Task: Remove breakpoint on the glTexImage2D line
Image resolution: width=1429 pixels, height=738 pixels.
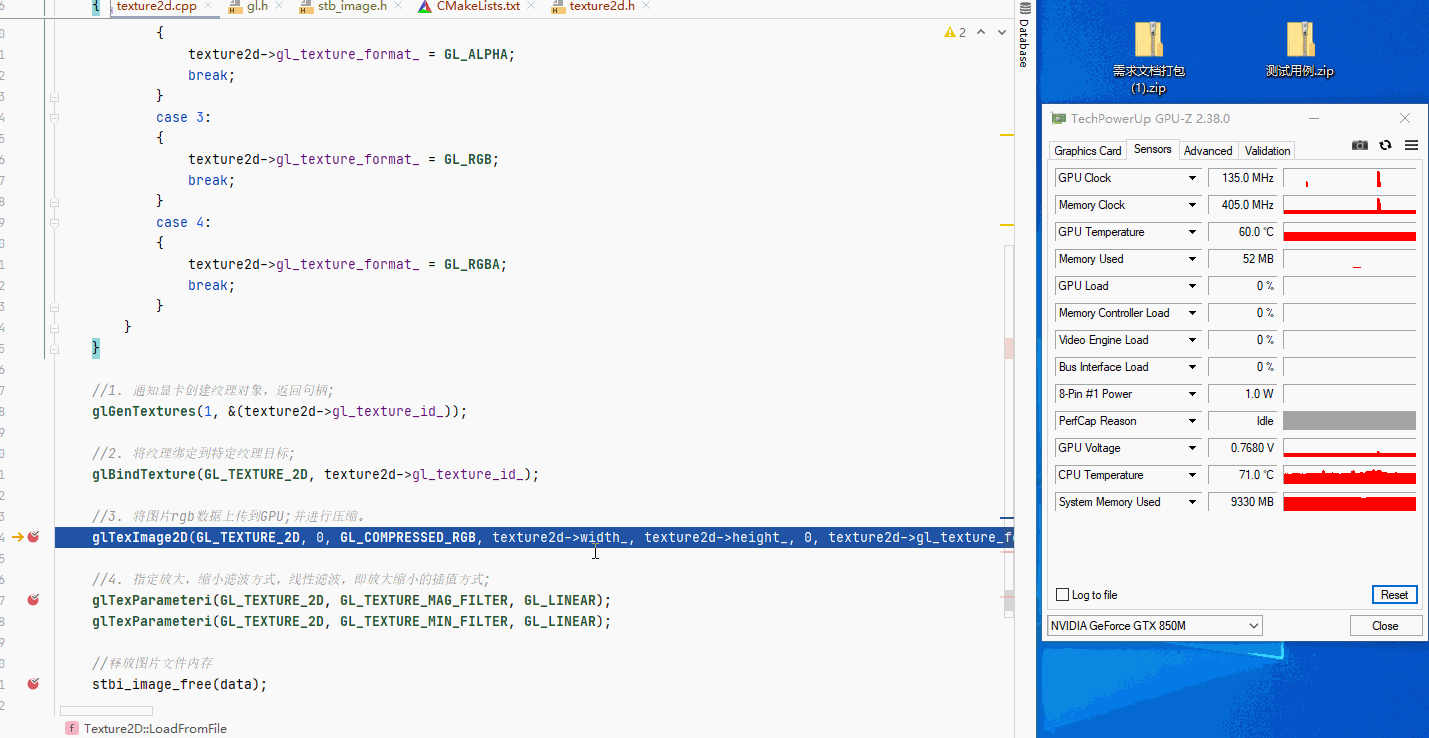Action: [33, 537]
